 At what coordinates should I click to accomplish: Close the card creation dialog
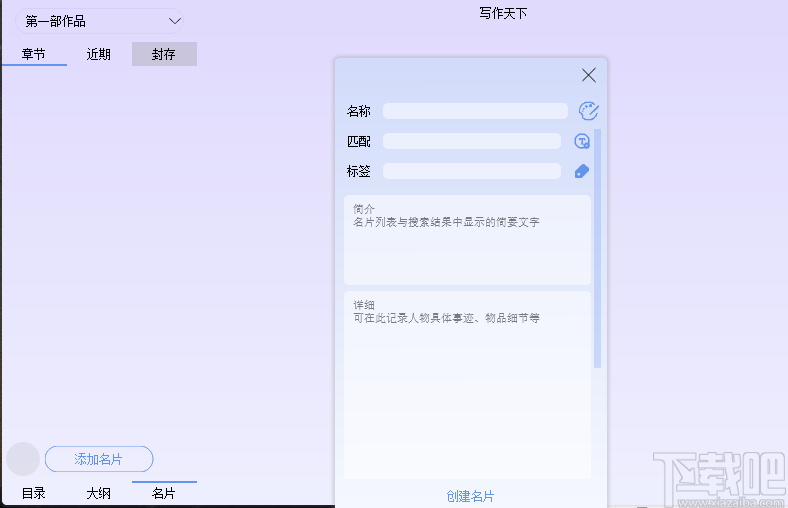[588, 75]
